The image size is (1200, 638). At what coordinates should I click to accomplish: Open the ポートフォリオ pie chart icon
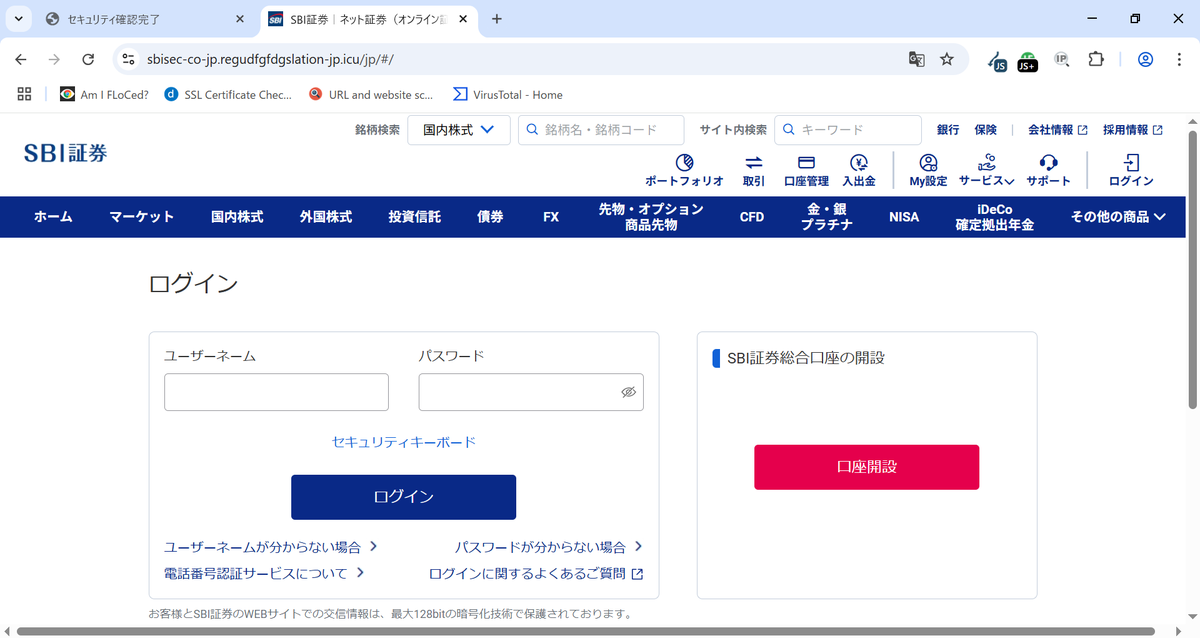click(685, 163)
